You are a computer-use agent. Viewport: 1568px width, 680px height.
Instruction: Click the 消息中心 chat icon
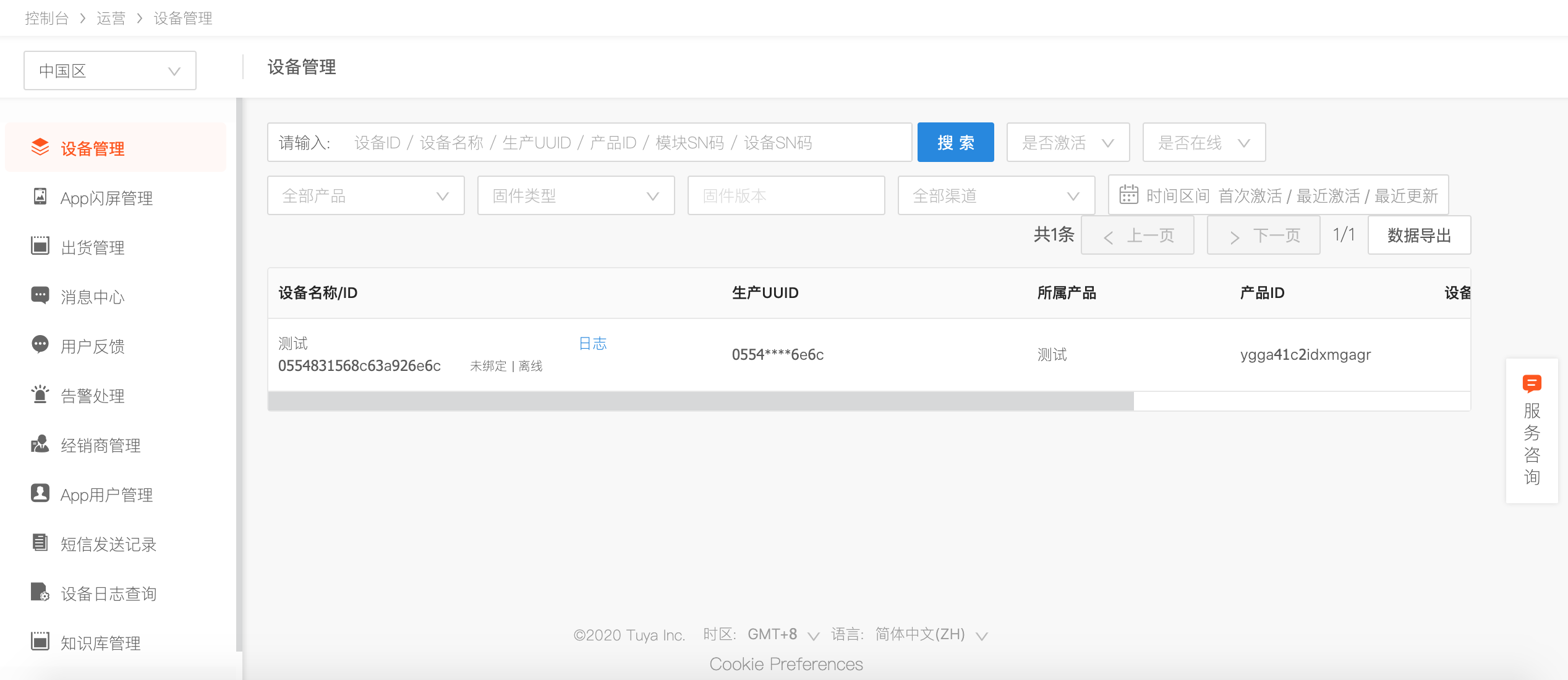[40, 295]
